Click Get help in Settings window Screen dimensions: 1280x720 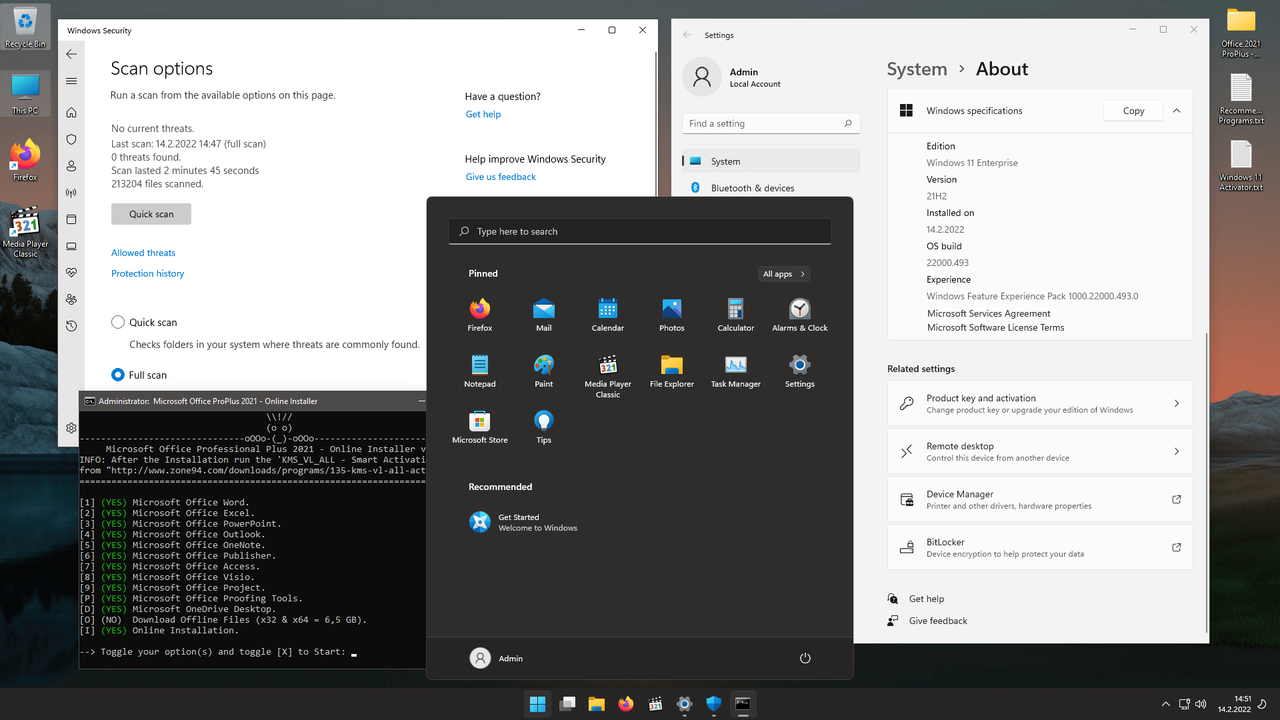point(926,599)
